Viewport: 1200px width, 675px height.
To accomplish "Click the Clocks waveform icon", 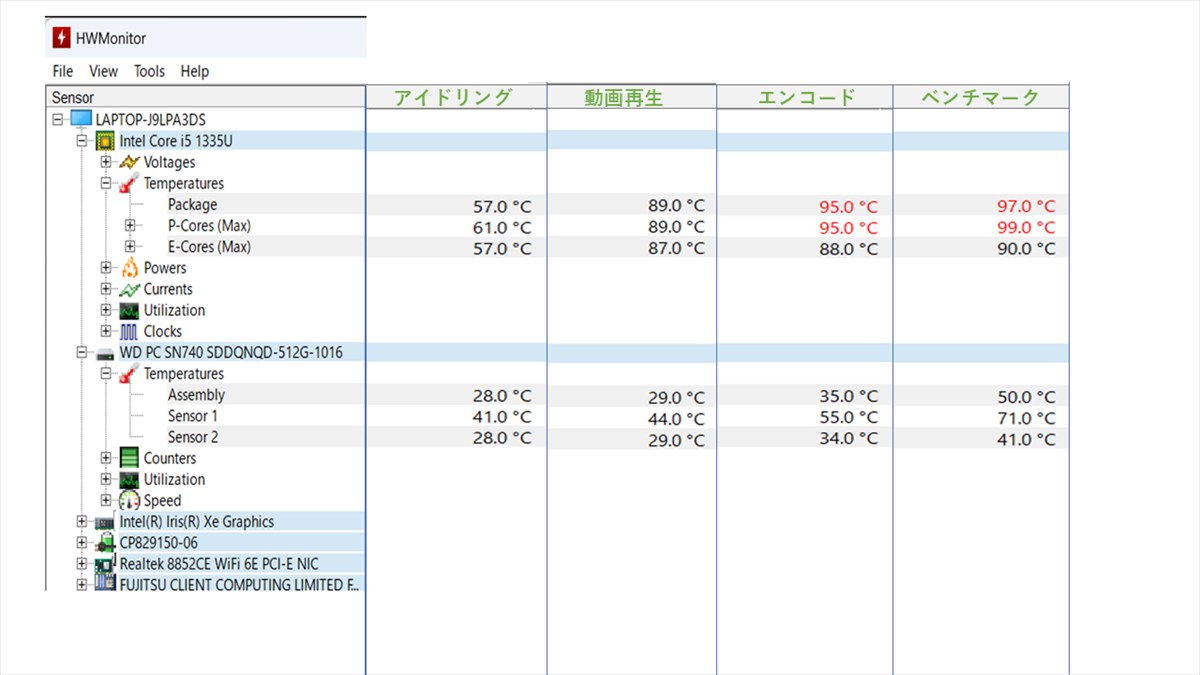I will click(129, 331).
